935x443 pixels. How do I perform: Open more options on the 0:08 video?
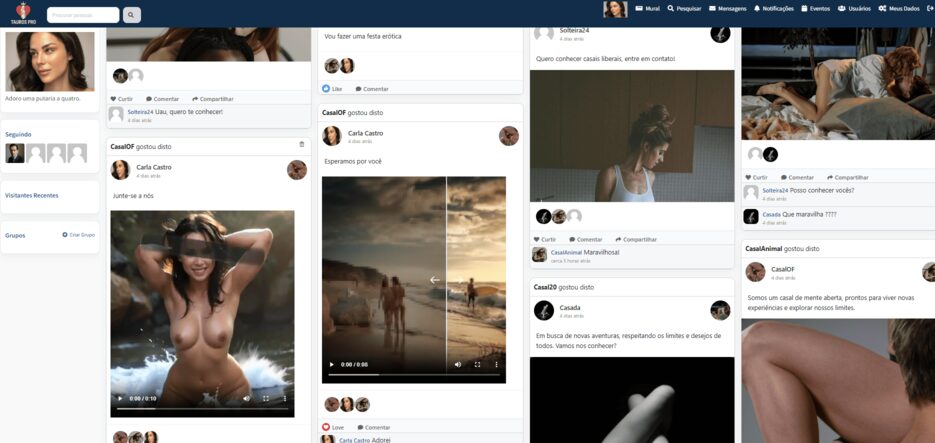497,365
